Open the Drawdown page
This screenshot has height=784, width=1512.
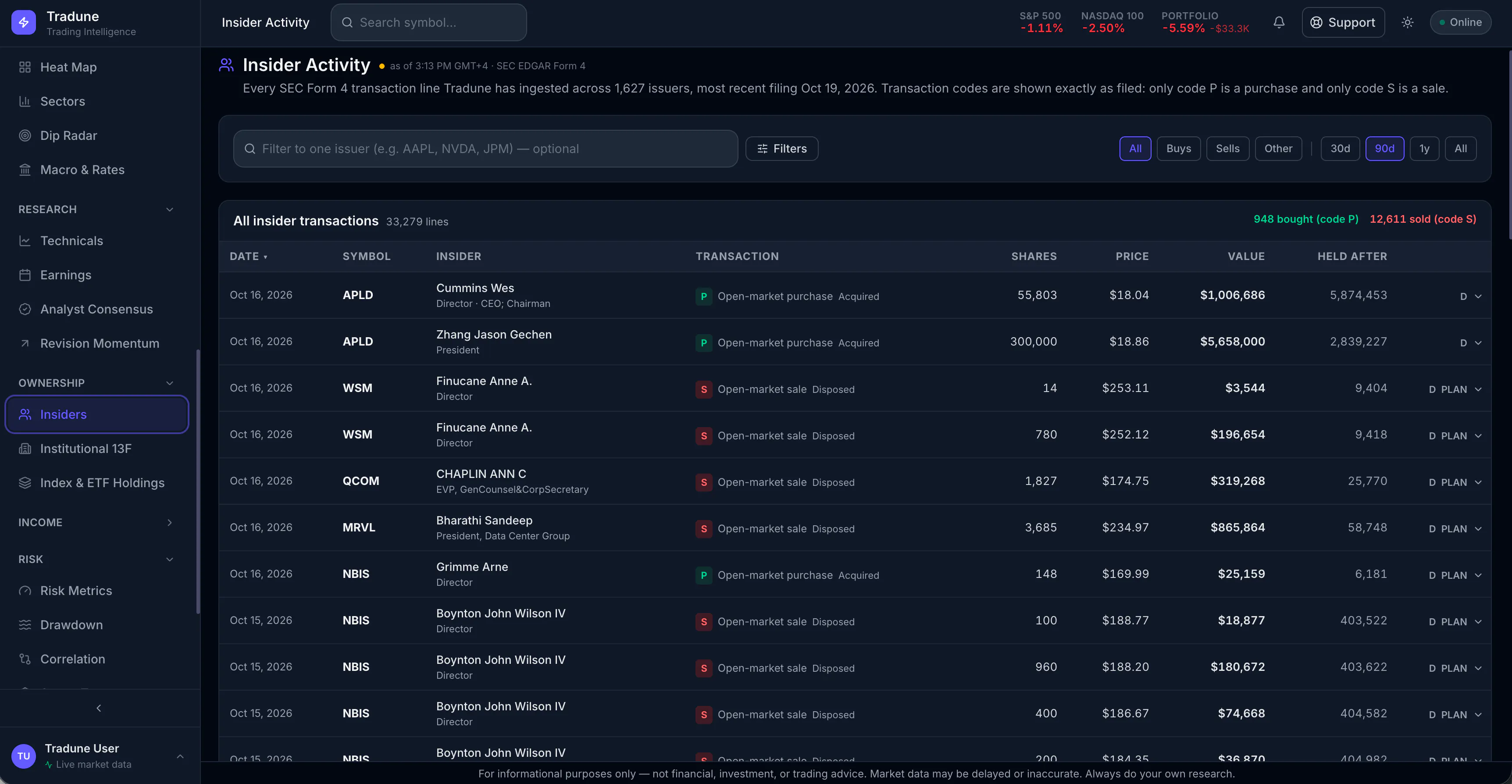[97, 624]
